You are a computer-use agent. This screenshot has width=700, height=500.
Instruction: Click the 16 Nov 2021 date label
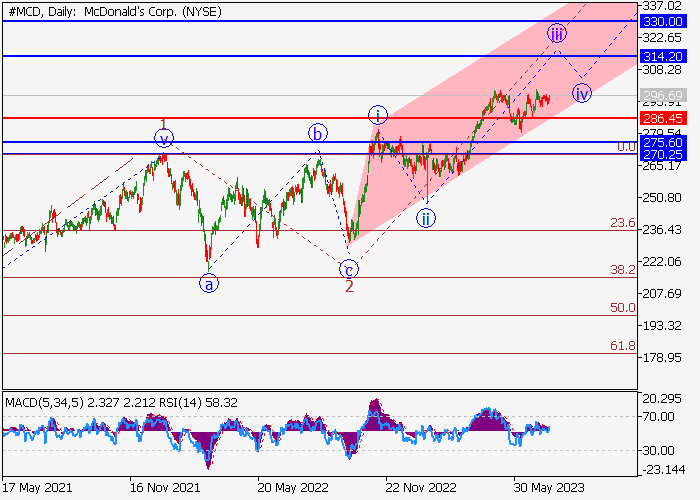coord(165,487)
